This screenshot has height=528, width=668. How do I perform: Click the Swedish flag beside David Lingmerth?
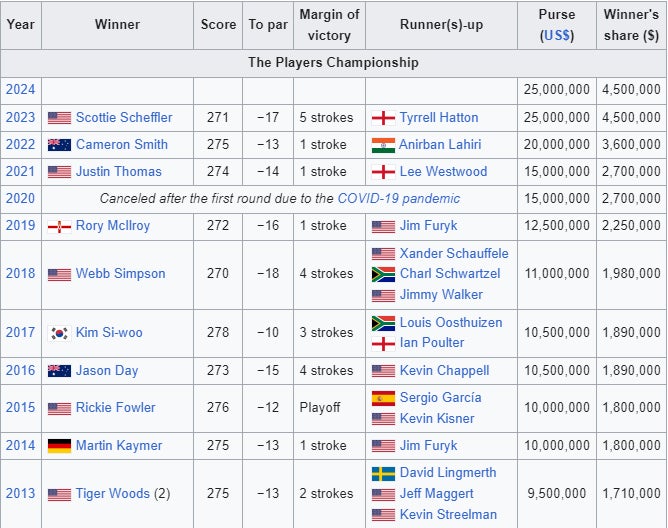[x=383, y=472]
